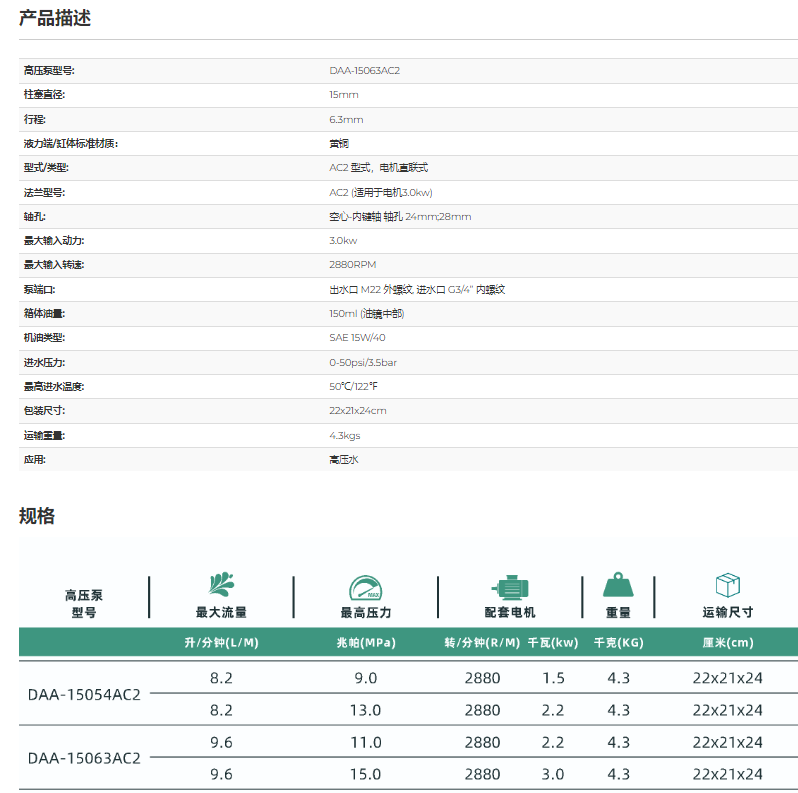
Task: Click the 升/分钟(L/M) column header
Action: click(221, 643)
